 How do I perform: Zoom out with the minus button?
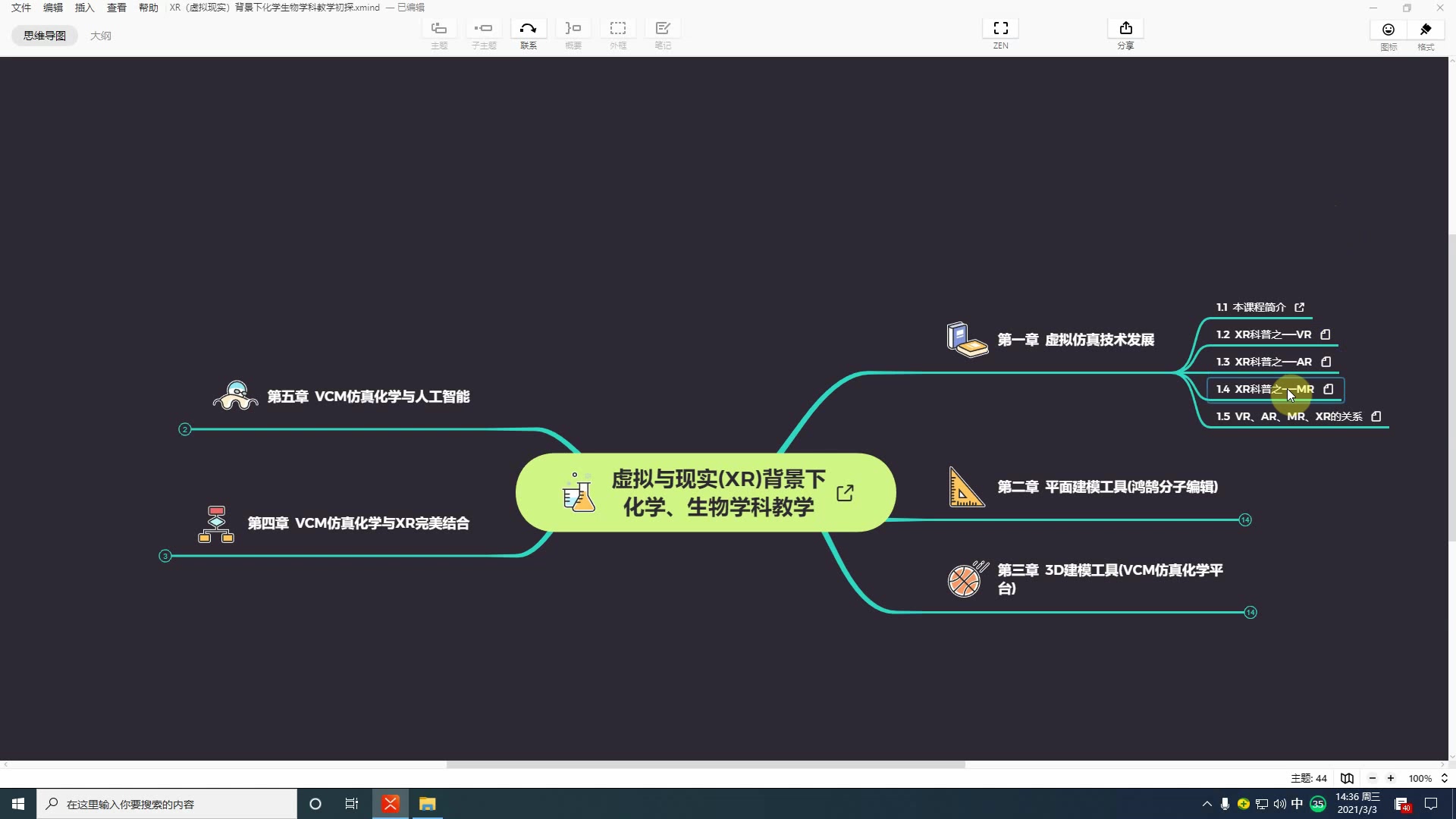tap(1372, 778)
